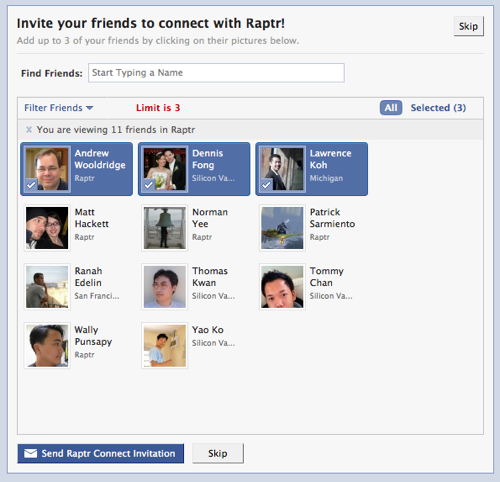Image resolution: width=500 pixels, height=482 pixels.
Task: Click the name Patrick Sarmiento
Action: click(332, 218)
